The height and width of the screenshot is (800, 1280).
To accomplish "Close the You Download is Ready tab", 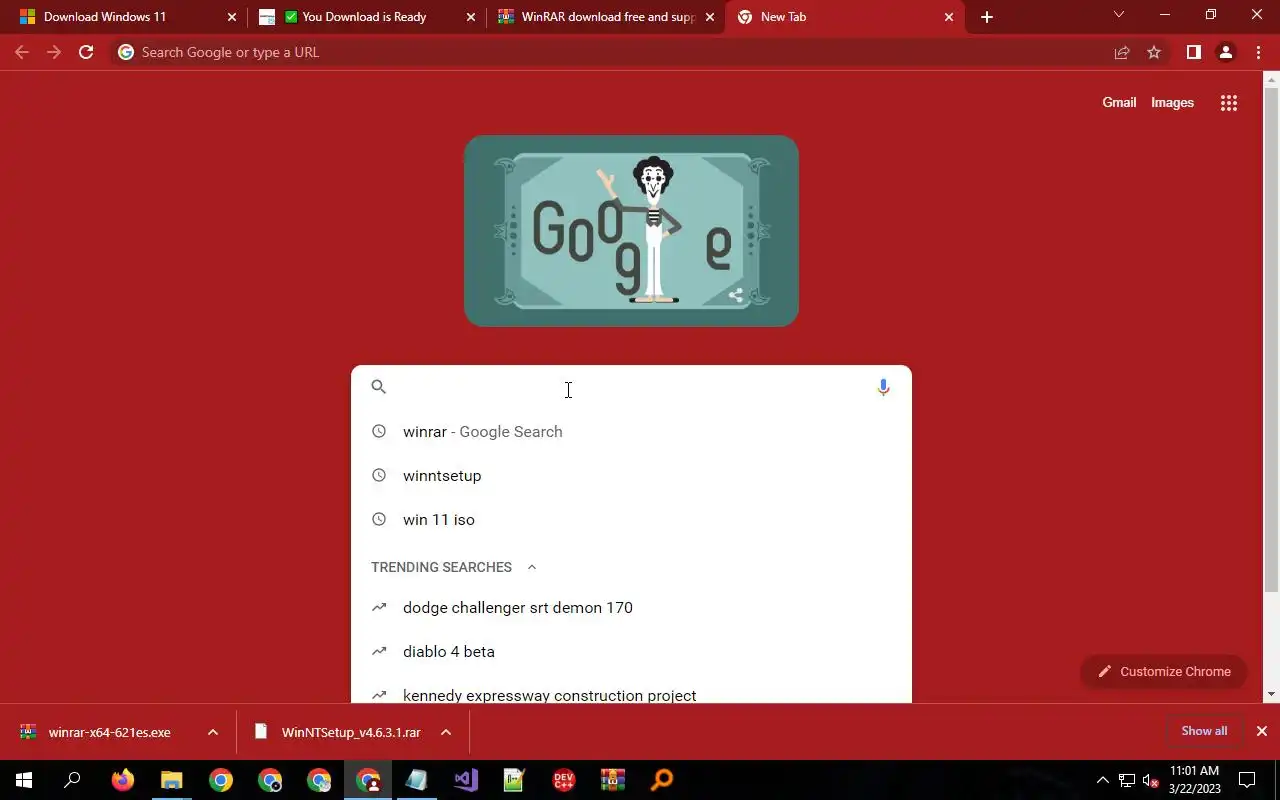I will 471,17.
